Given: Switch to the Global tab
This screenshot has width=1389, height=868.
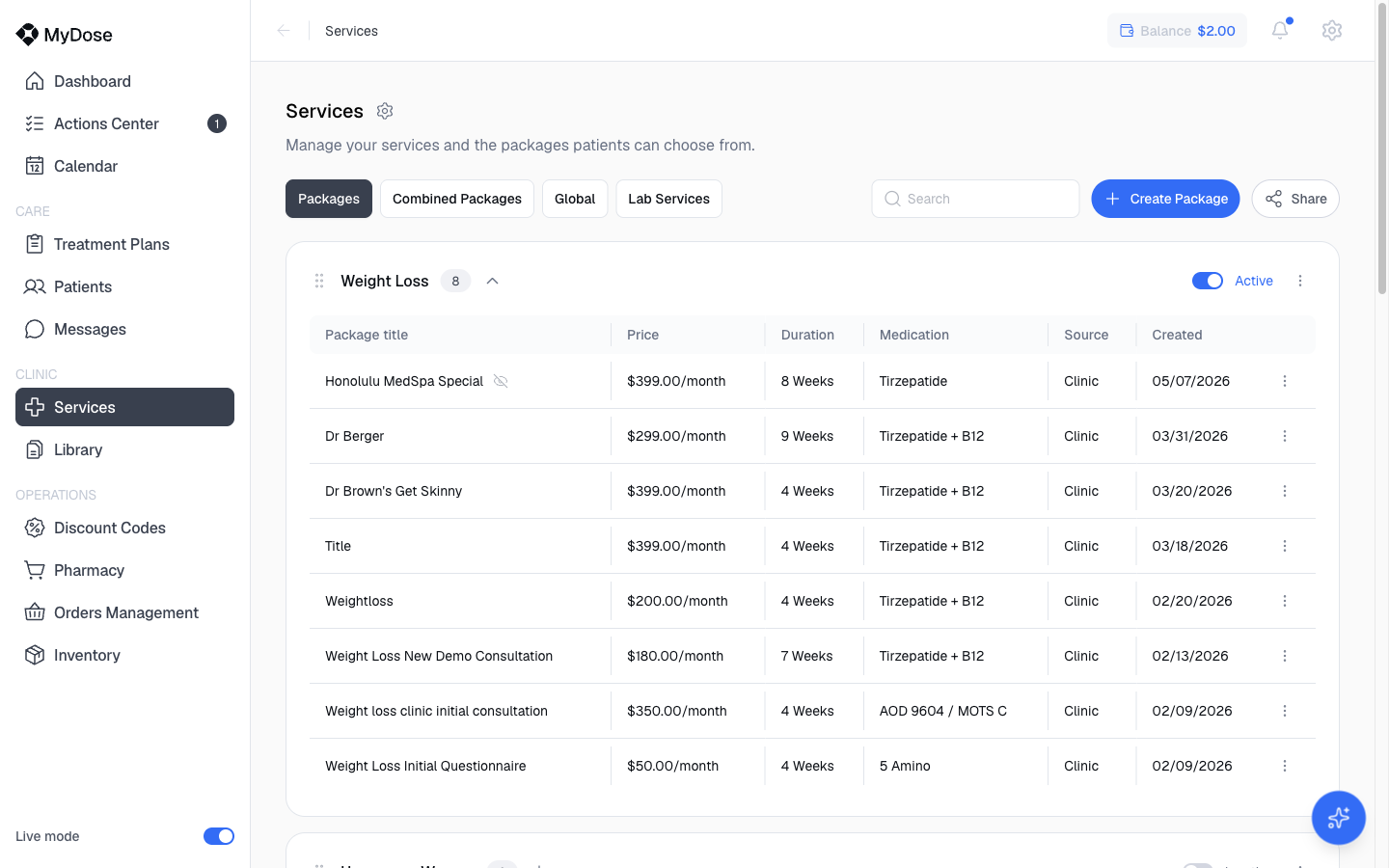Looking at the screenshot, I should [x=575, y=199].
